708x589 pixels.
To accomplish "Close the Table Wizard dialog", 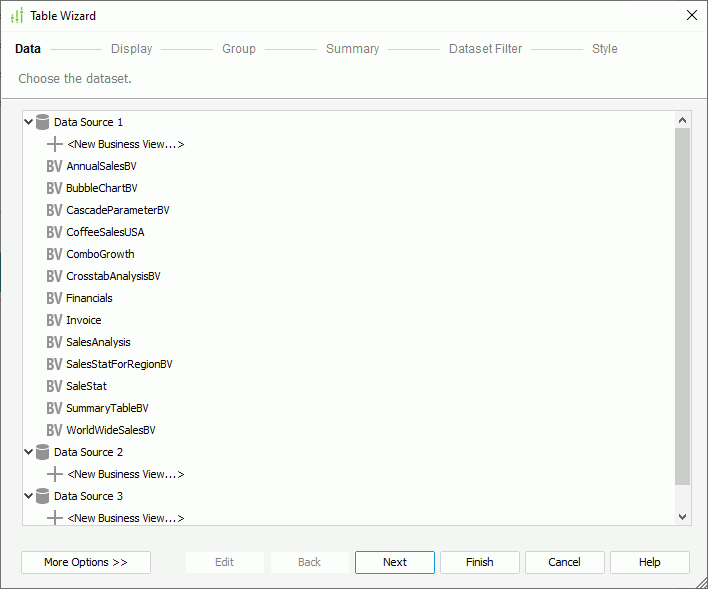I will [691, 15].
